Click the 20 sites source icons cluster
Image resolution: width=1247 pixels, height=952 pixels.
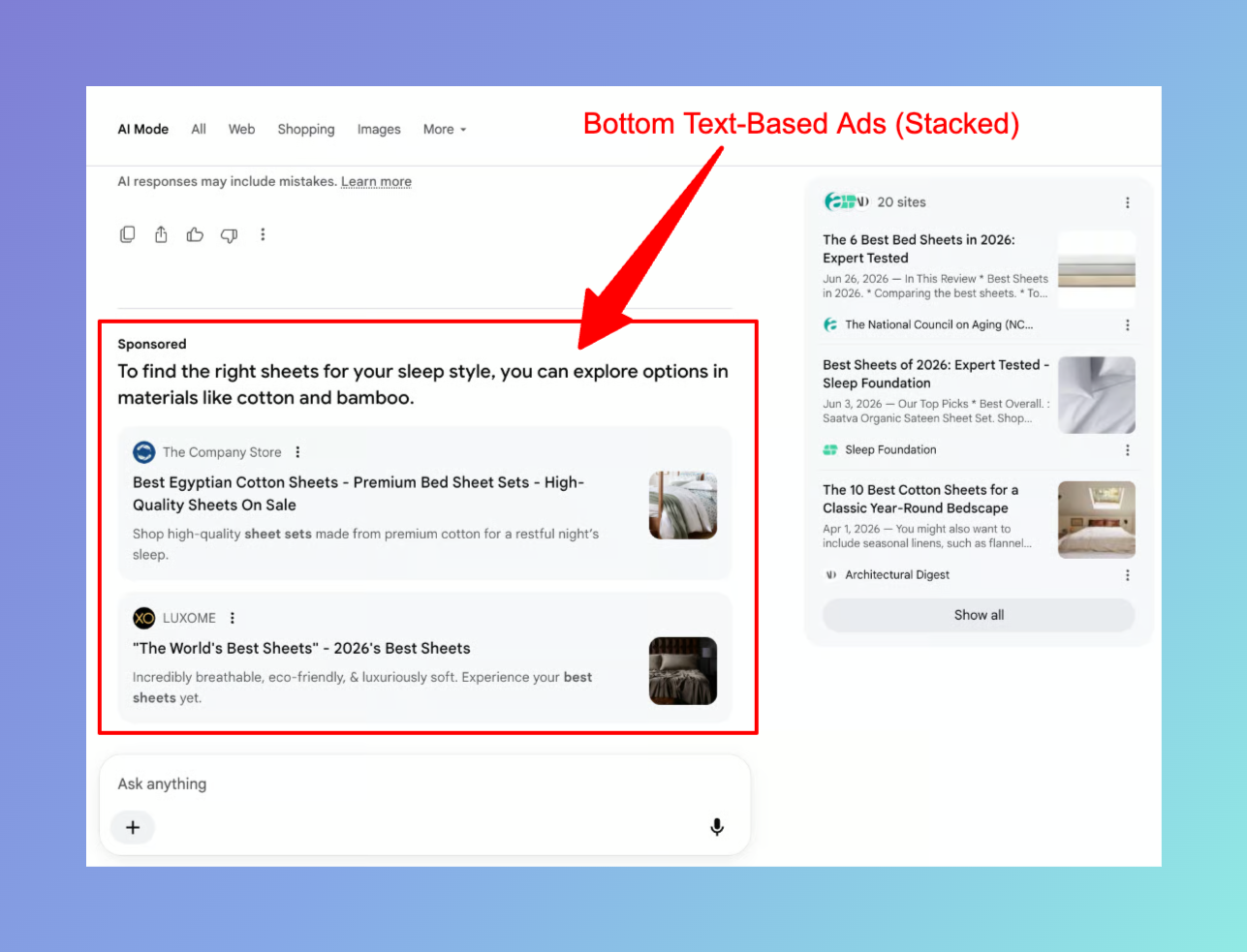846,201
